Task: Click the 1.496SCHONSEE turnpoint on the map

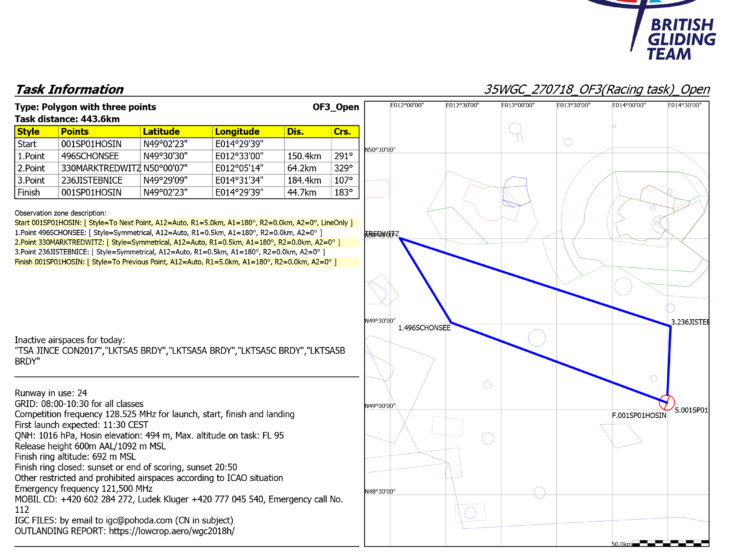Action: 425,327
